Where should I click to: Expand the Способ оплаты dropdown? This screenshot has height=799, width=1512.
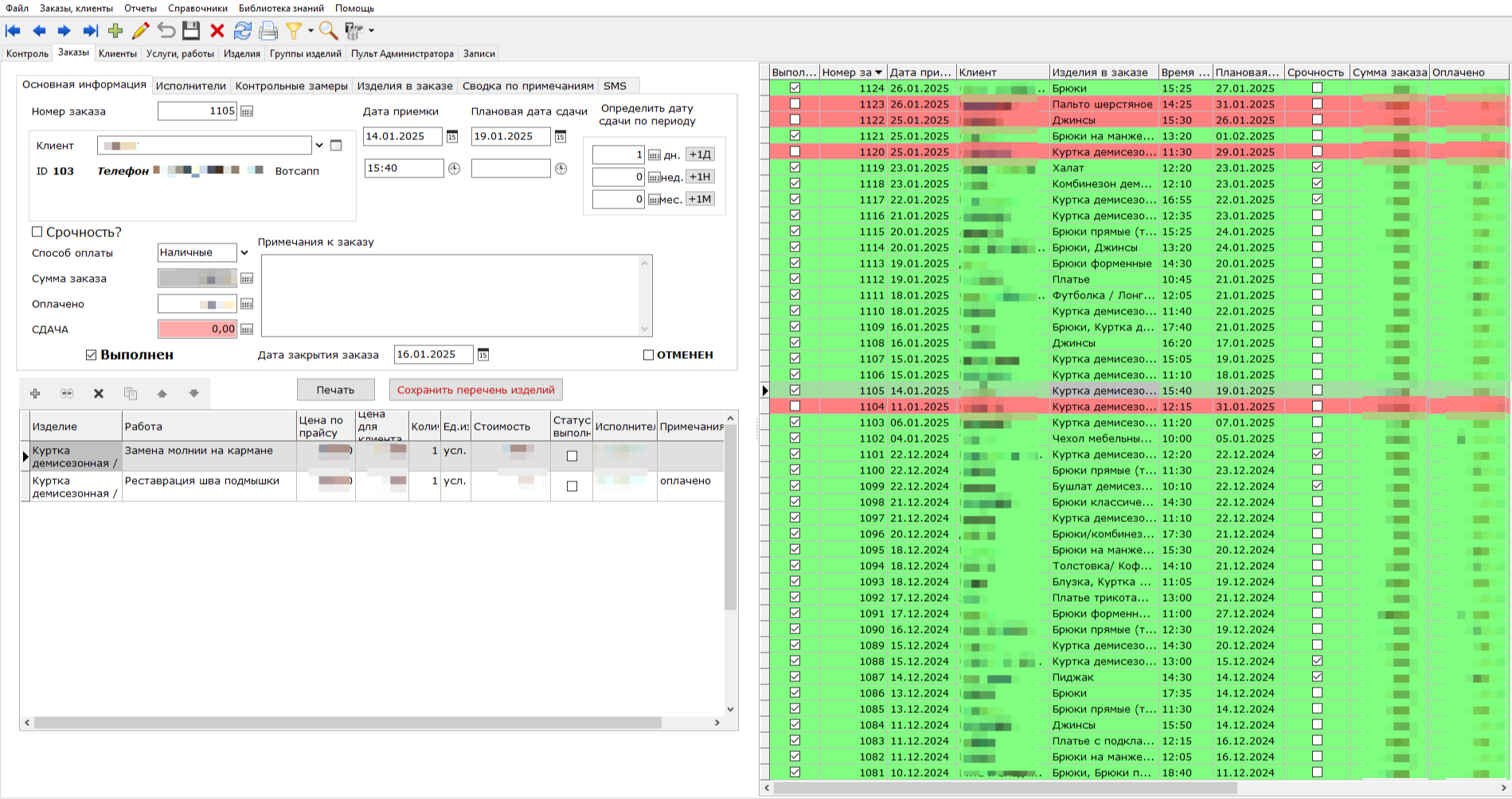coord(244,253)
